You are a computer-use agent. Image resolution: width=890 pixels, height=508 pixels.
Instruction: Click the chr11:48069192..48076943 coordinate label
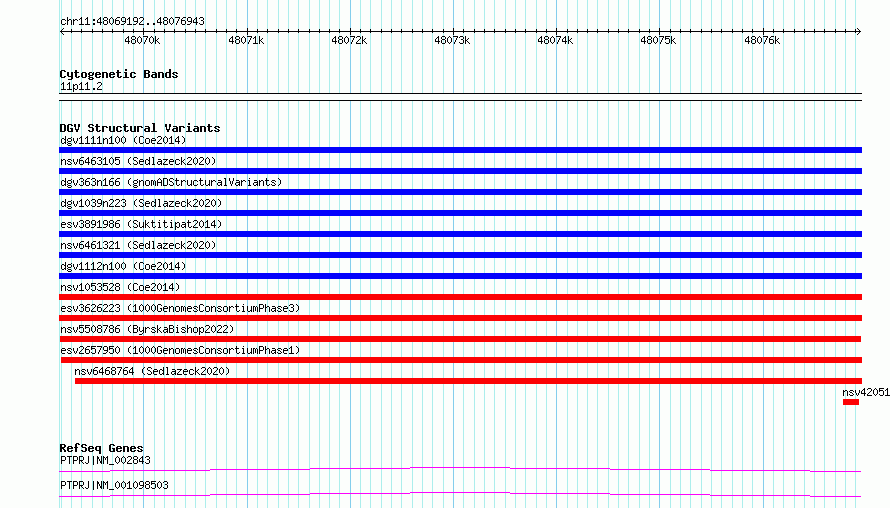132,22
